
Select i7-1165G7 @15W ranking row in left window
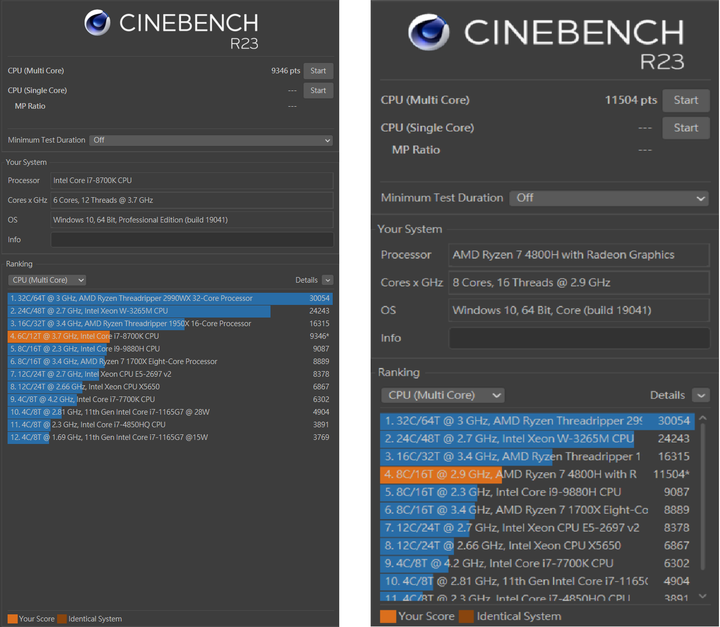tap(170, 437)
